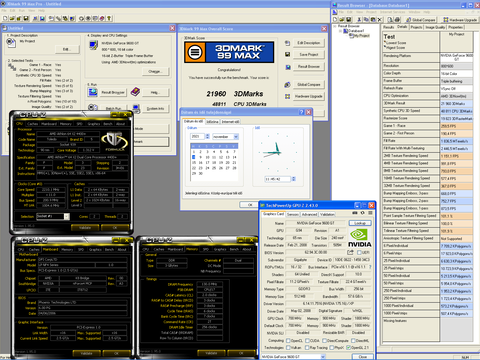Open the Internet Services menu in Result Browser
Screen dimensions: 480x360
(x=392, y=12)
